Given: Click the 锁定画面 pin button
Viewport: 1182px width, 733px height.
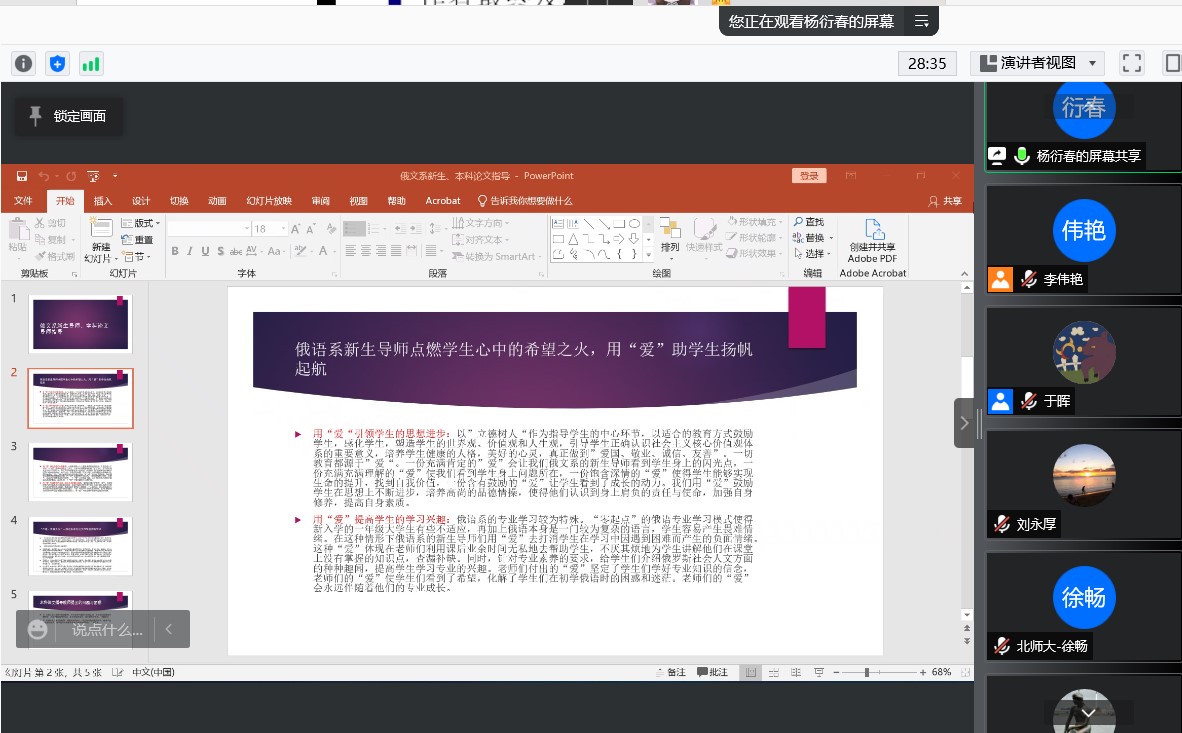Looking at the screenshot, I should [68, 116].
